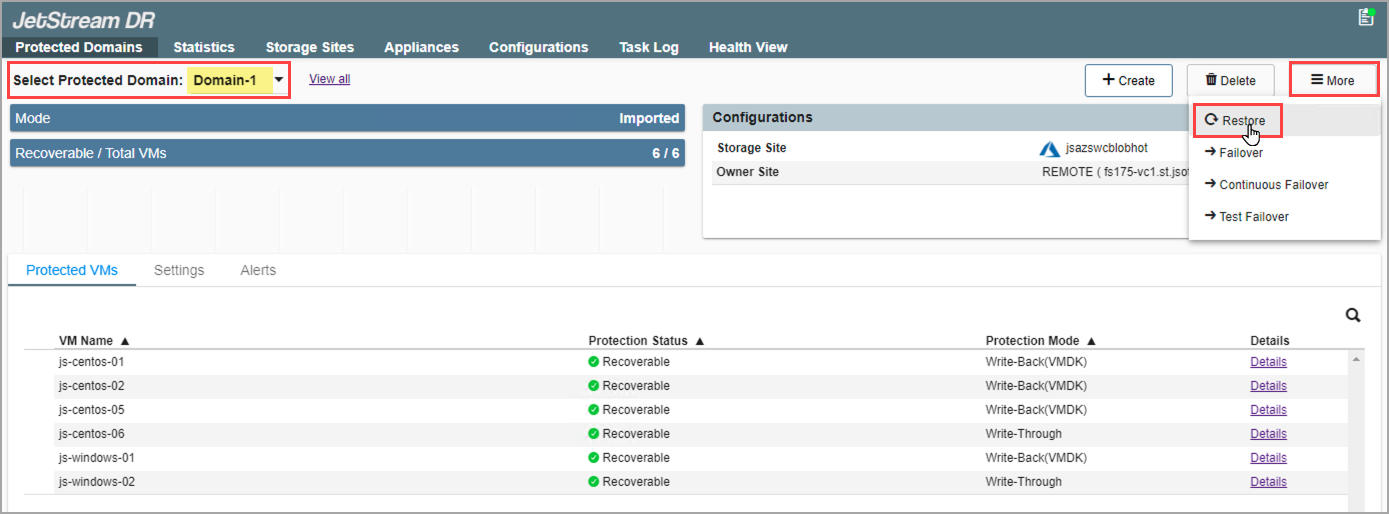The image size is (1389, 514).
Task: Switch to the Storage Sites tab
Action: pos(309,47)
